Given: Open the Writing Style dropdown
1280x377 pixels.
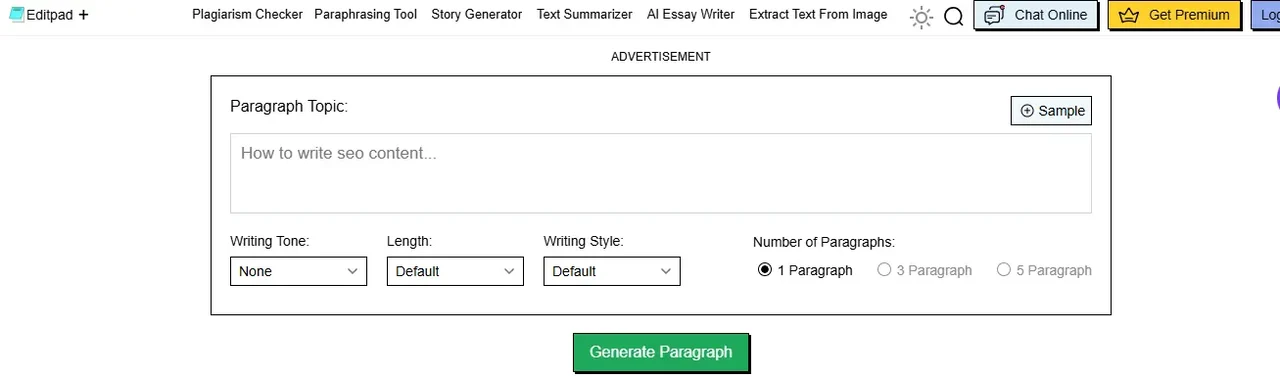Looking at the screenshot, I should 612,271.
